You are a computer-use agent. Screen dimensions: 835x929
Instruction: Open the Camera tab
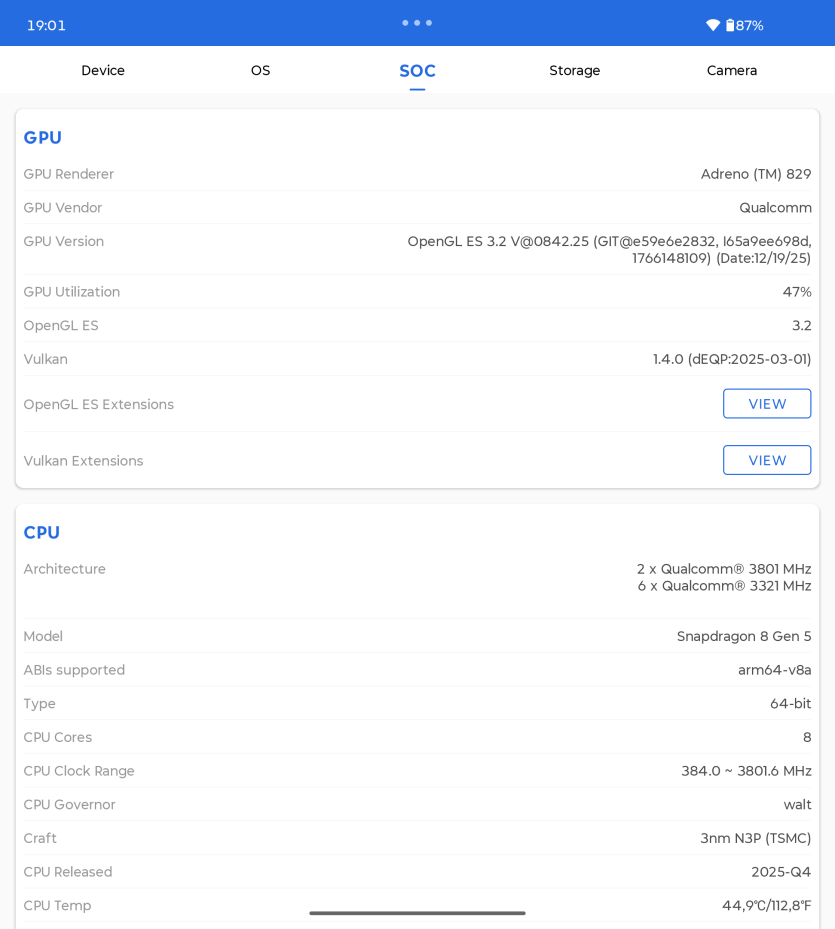tap(731, 71)
